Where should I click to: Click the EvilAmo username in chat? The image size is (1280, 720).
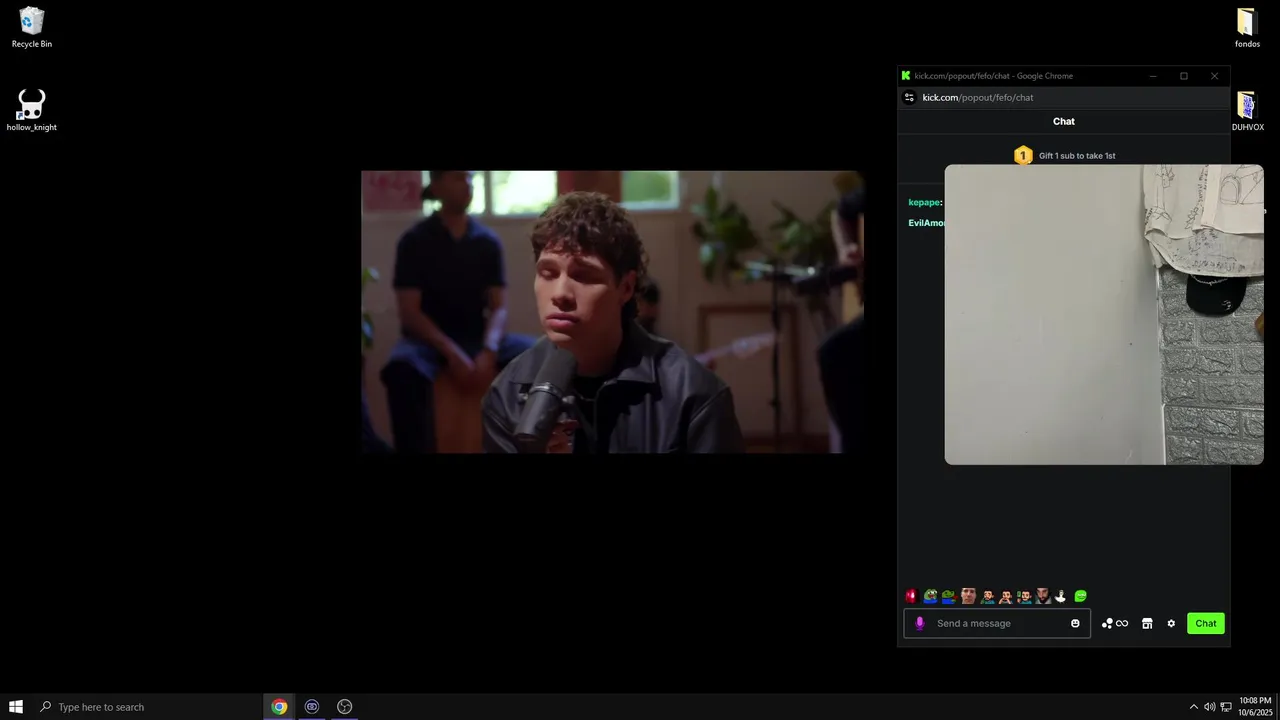click(926, 223)
